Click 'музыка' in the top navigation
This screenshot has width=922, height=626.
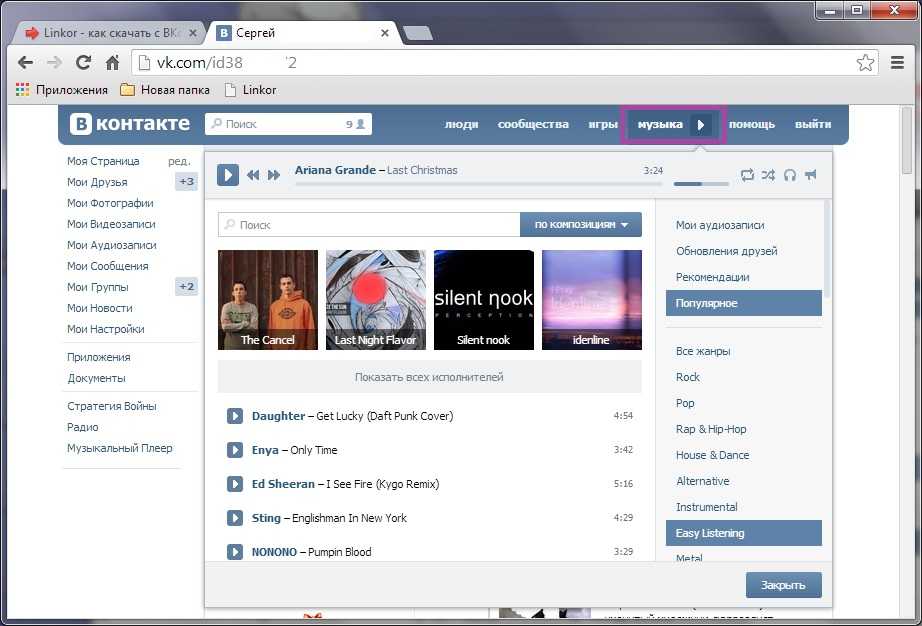(660, 124)
